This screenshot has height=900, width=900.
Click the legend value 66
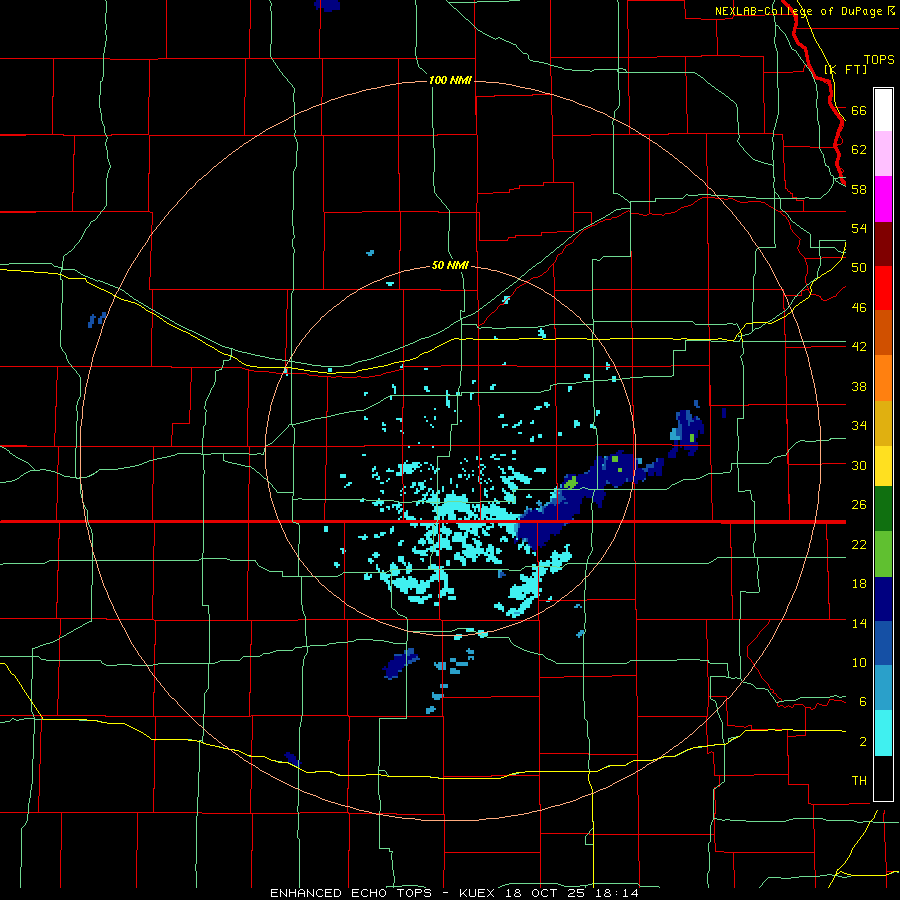tap(859, 110)
